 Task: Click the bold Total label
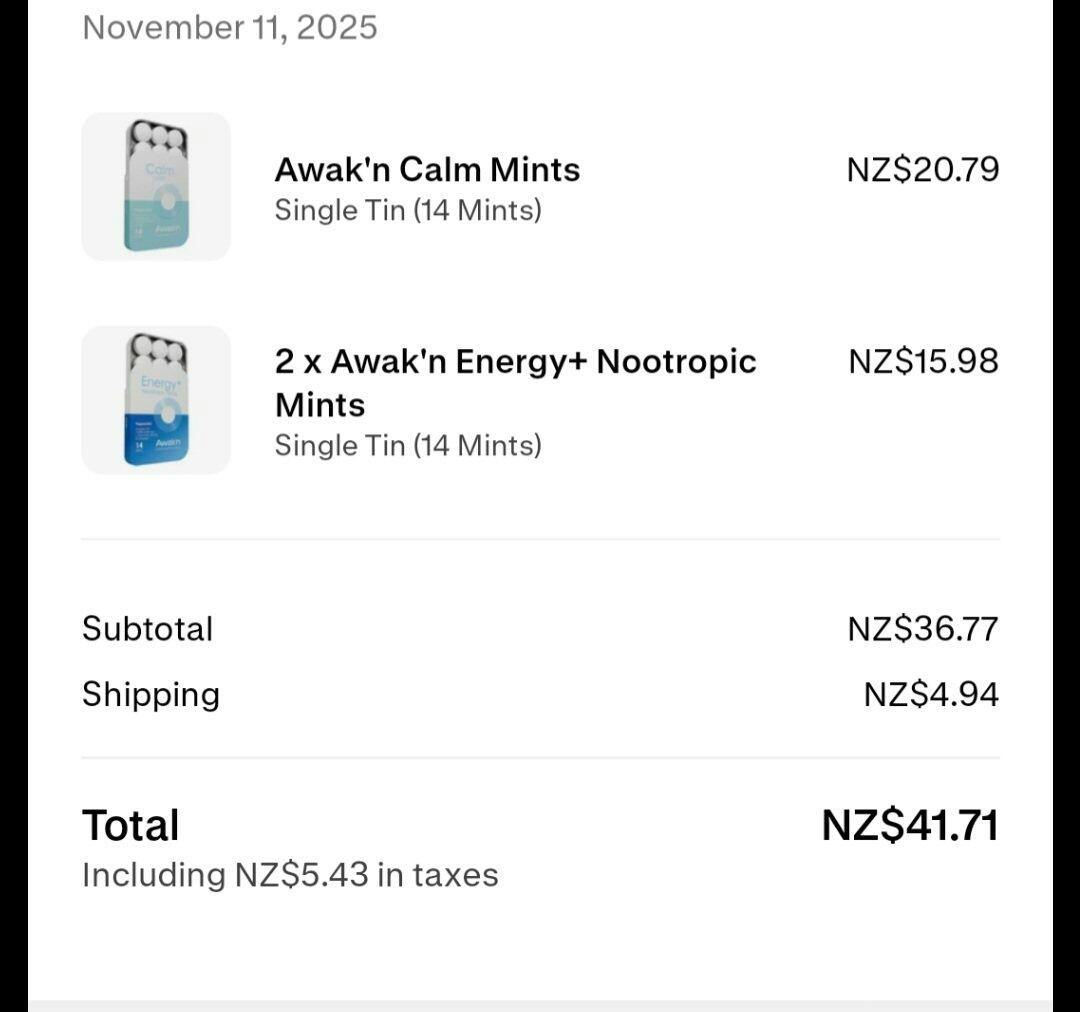click(x=131, y=826)
